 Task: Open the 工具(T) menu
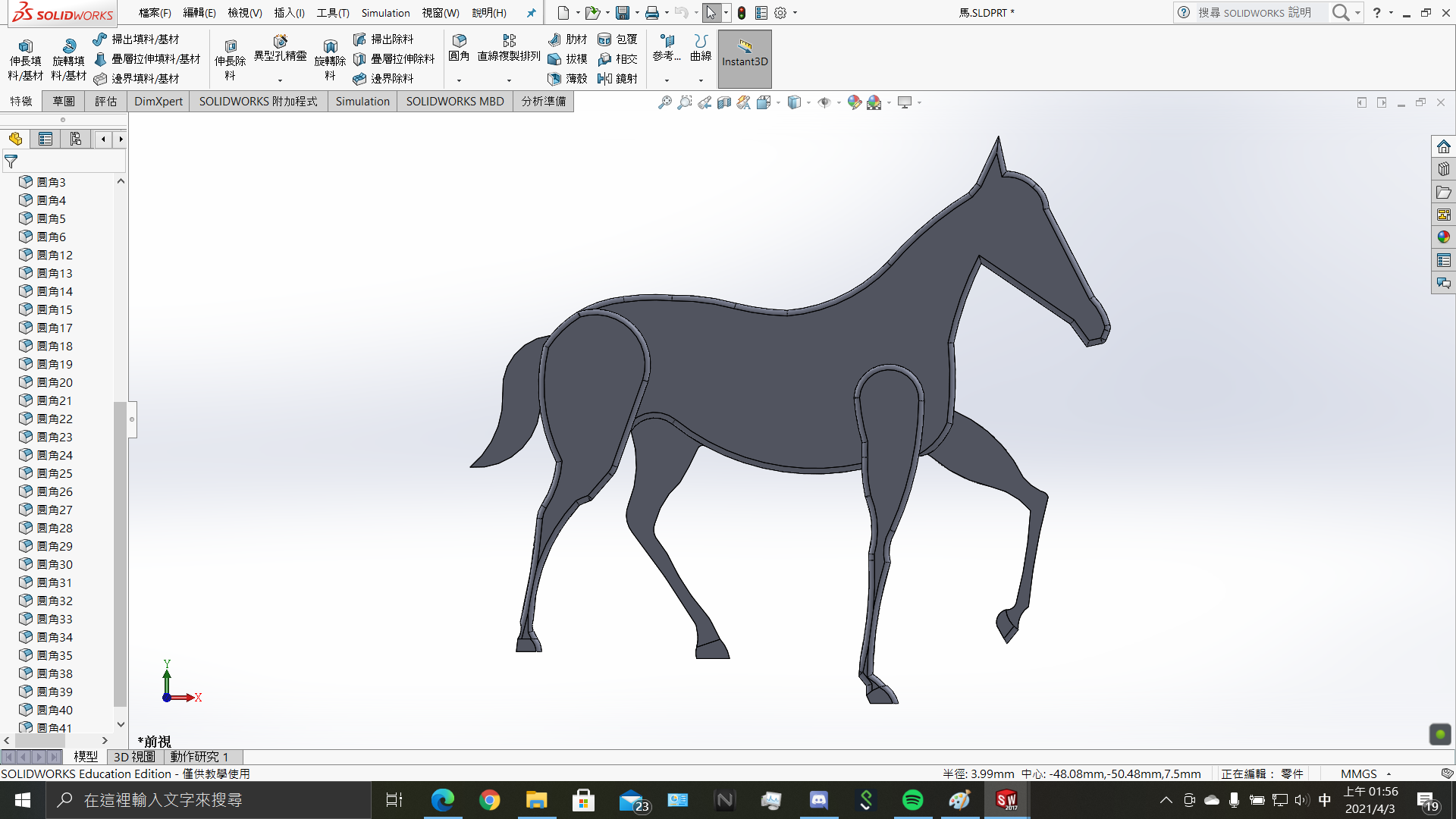332,13
